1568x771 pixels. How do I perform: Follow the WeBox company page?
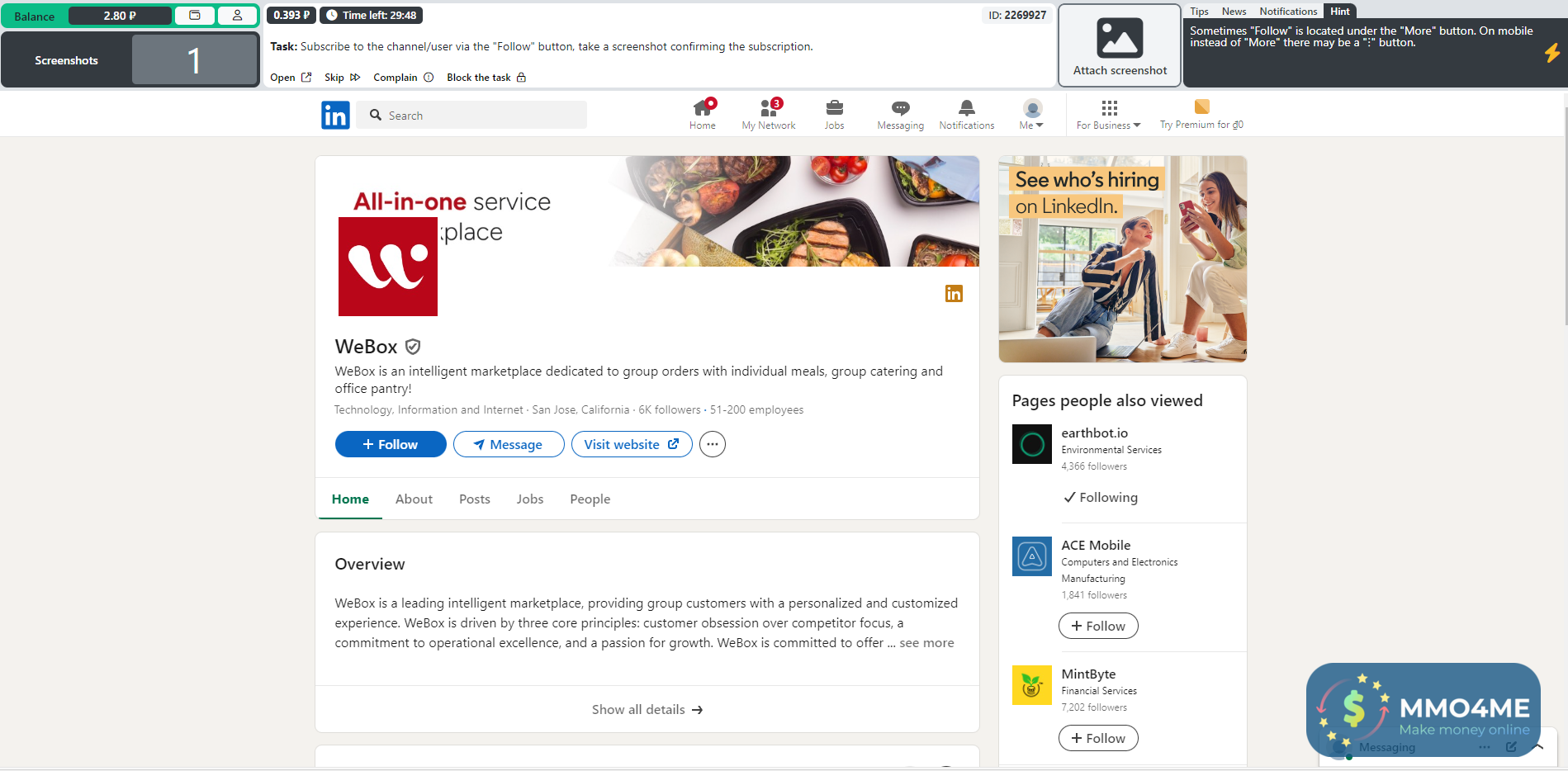391,444
